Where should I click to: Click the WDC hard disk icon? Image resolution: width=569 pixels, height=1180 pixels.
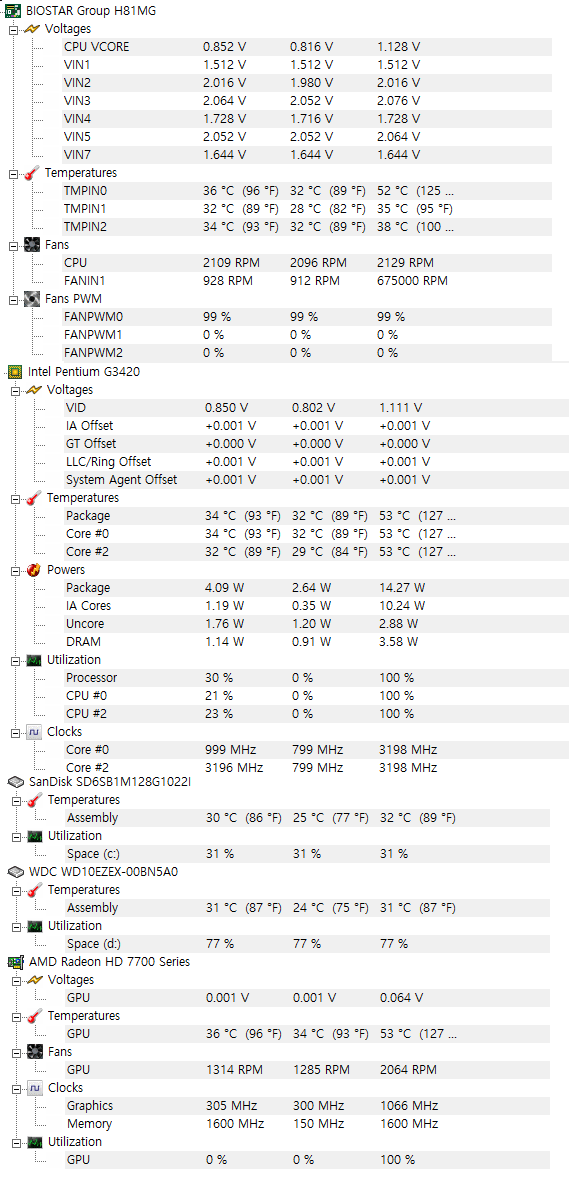tap(15, 871)
